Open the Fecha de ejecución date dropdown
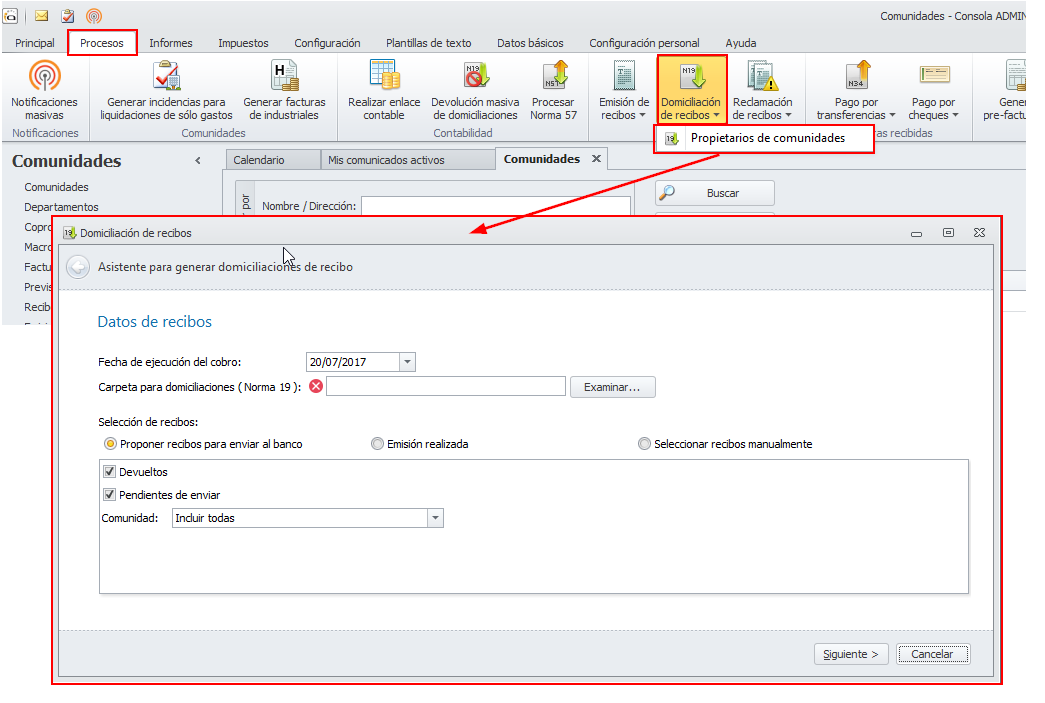The width and height of the screenshot is (1045, 703). point(407,362)
